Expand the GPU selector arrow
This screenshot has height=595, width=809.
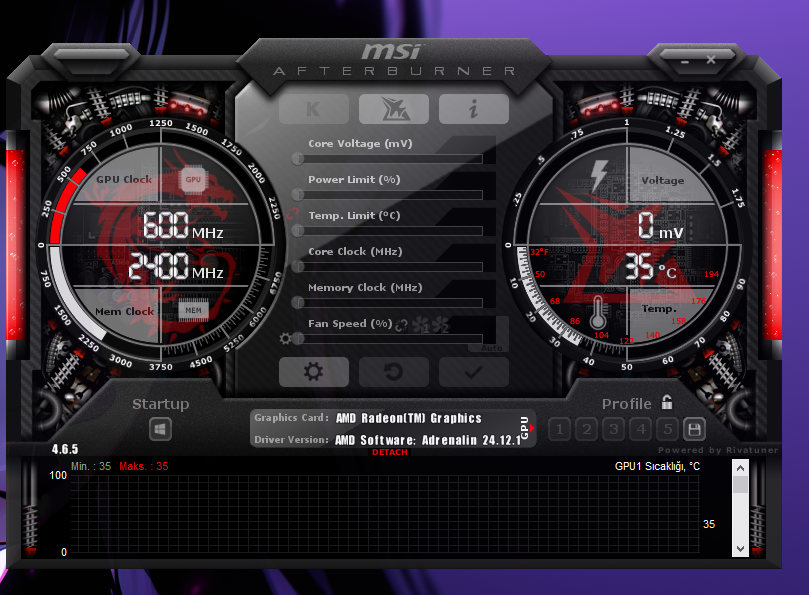531,428
